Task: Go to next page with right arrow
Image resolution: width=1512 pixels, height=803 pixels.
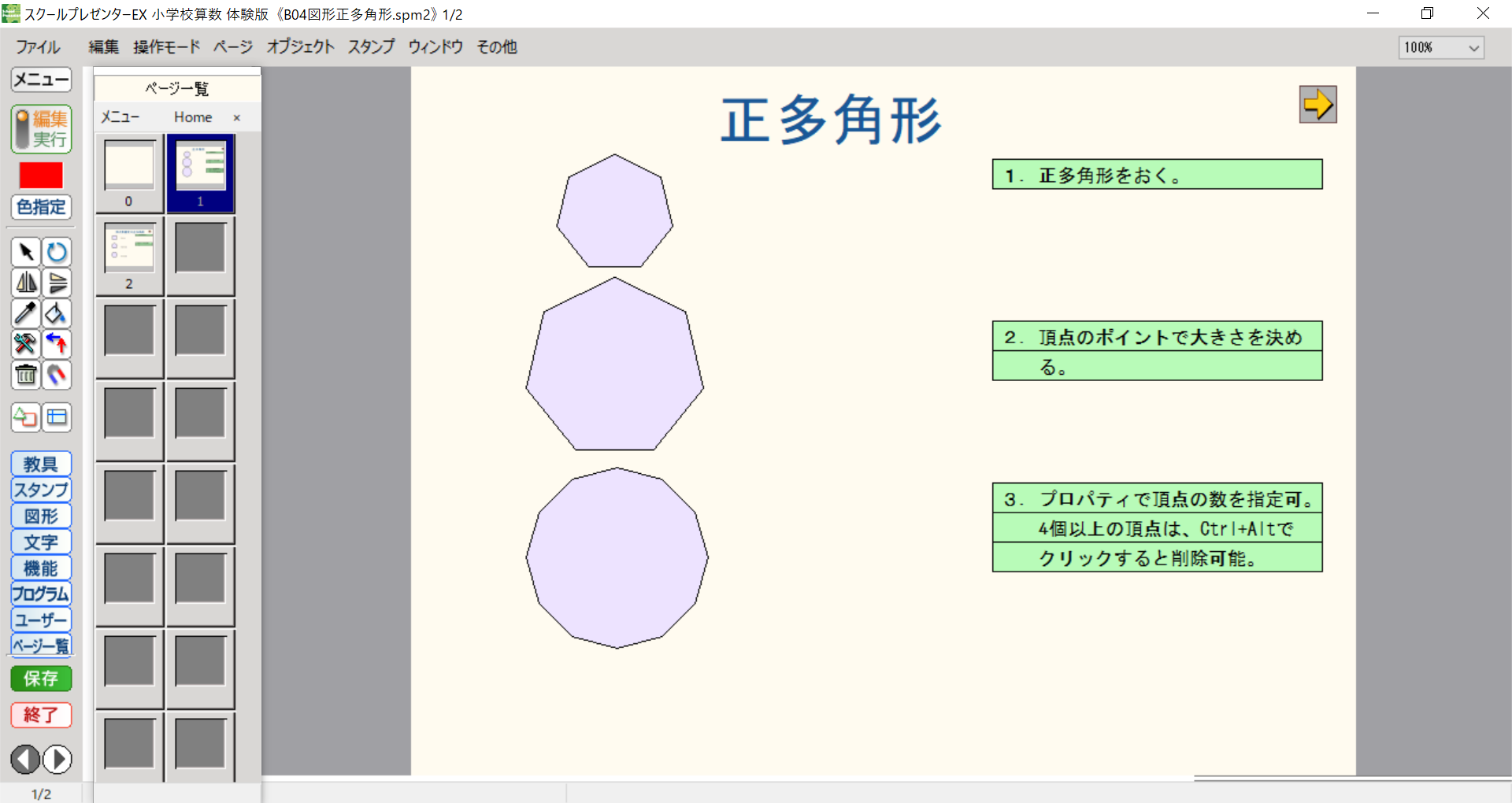Action: 57,759
